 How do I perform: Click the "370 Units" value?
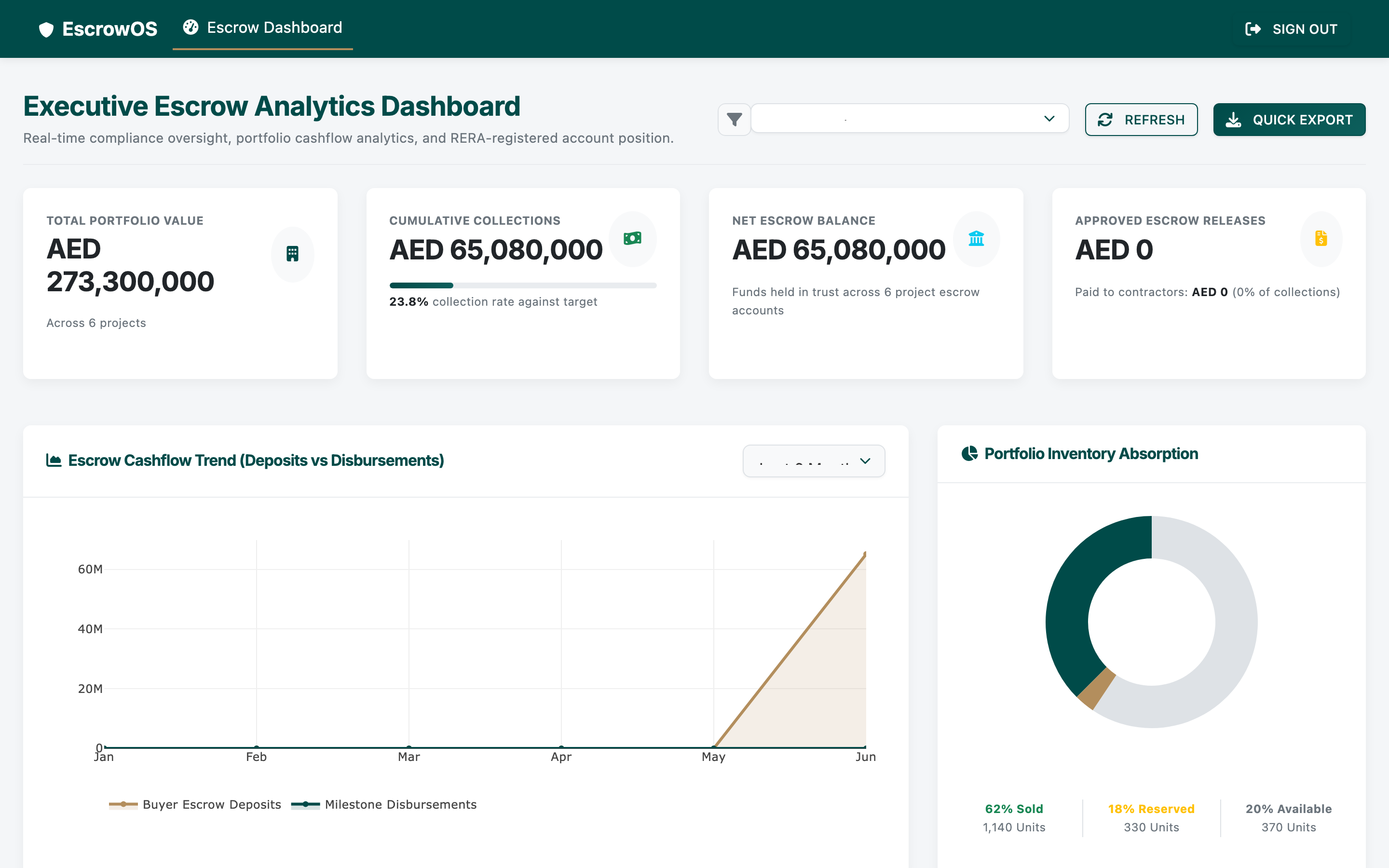(x=1289, y=827)
